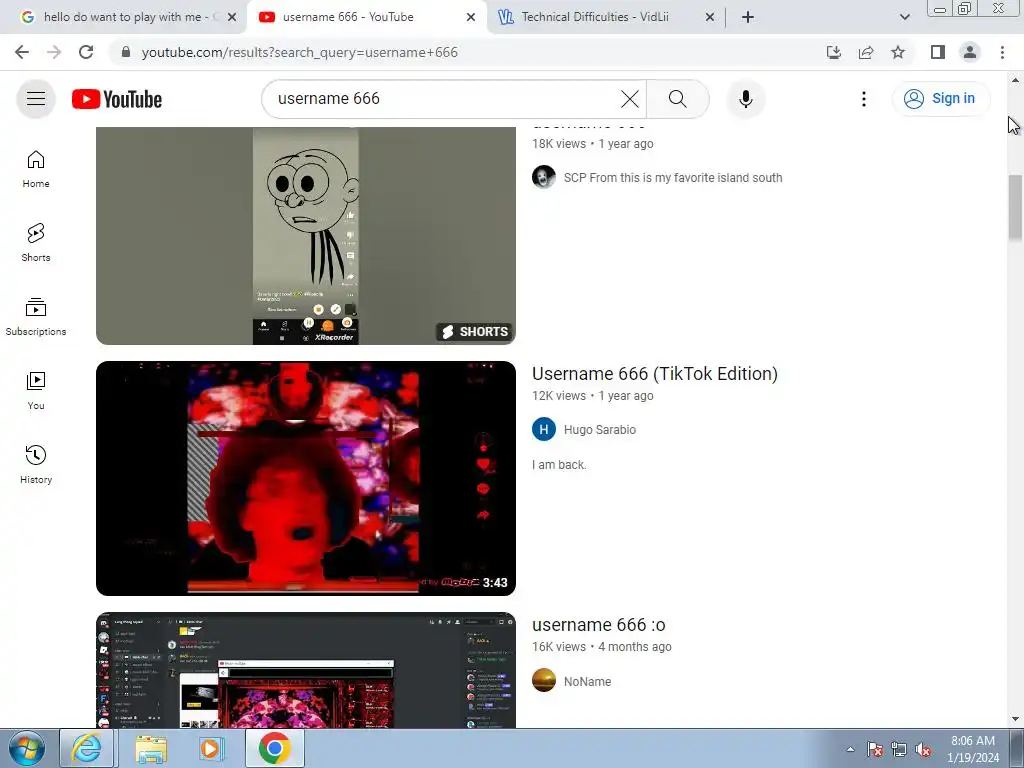This screenshot has width=1024, height=768.
Task: Visit SCP From this is my favorite channel
Action: coord(673,178)
